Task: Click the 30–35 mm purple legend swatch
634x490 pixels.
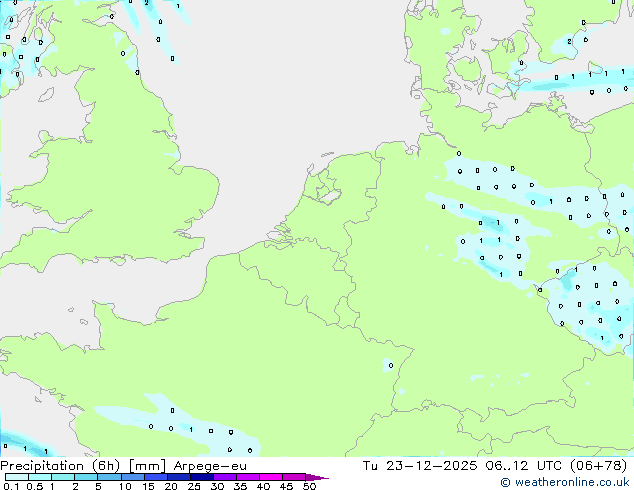Action: (224, 477)
